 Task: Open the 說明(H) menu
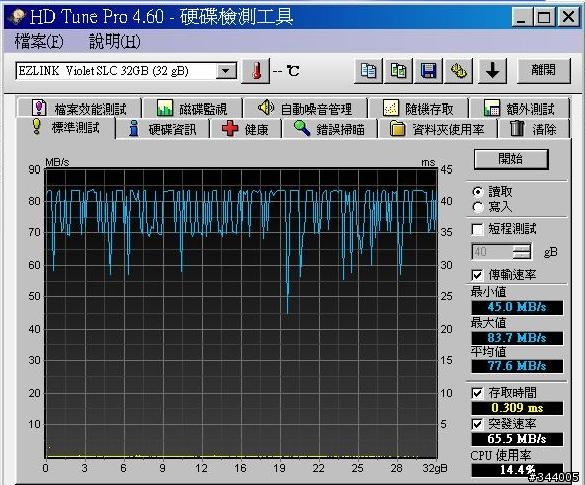(115, 41)
